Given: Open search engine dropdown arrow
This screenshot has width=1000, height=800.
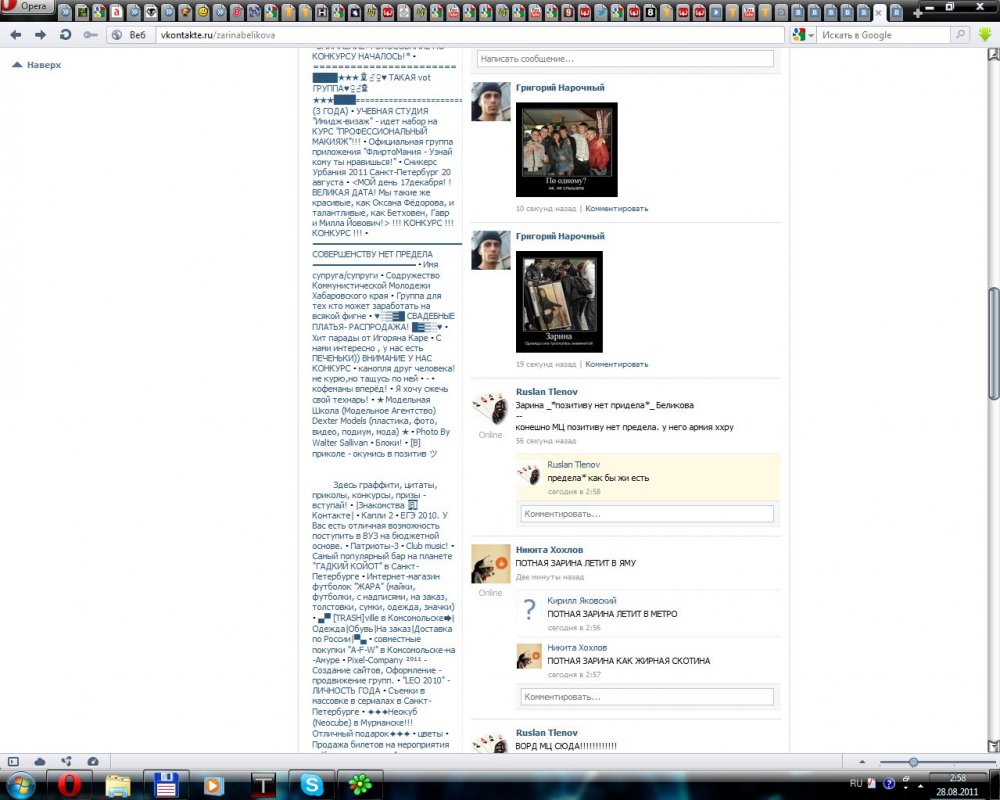Looking at the screenshot, I should click(x=811, y=35).
